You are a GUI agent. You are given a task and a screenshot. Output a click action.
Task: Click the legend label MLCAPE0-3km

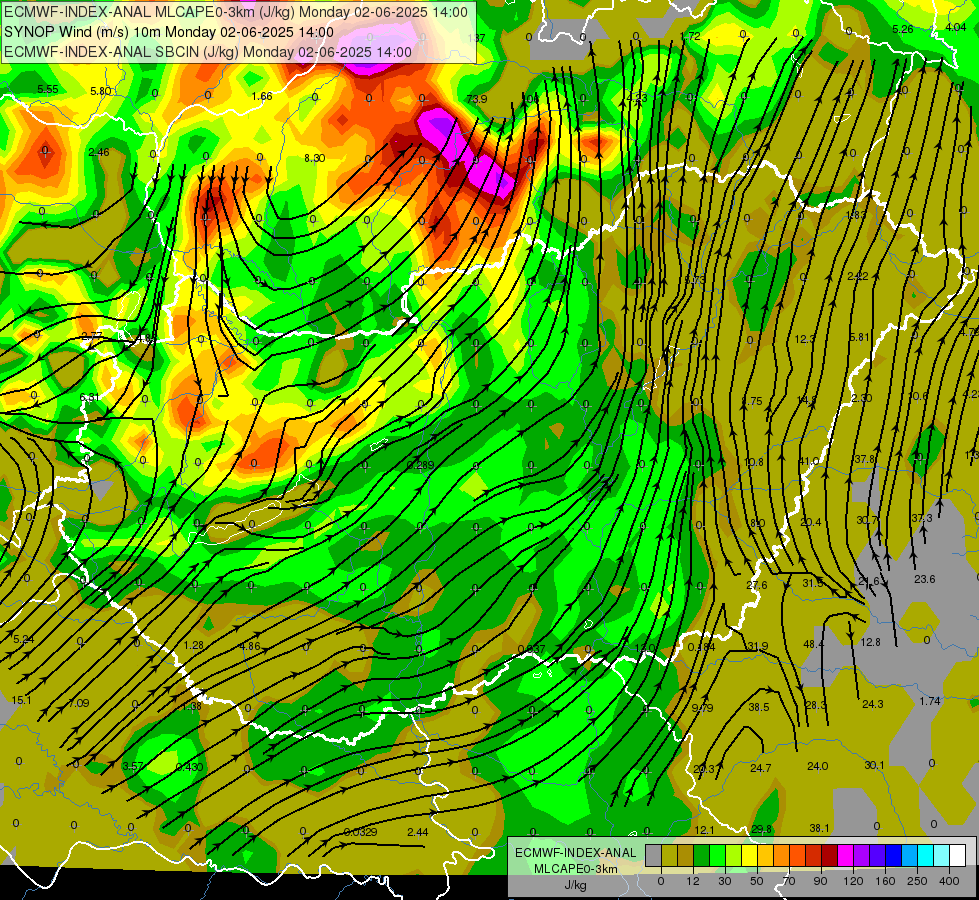tap(575, 869)
